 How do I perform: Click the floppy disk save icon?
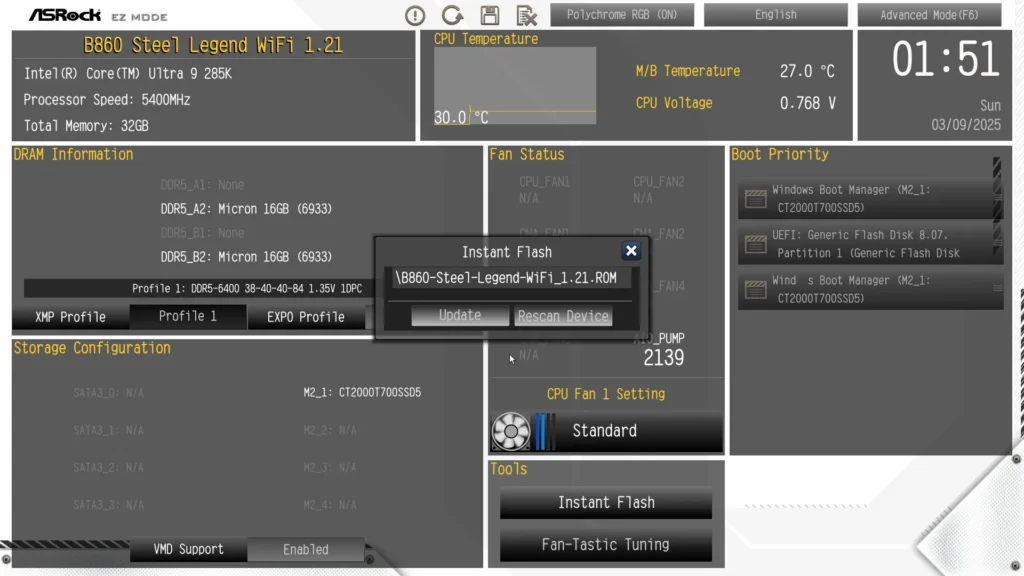(490, 15)
